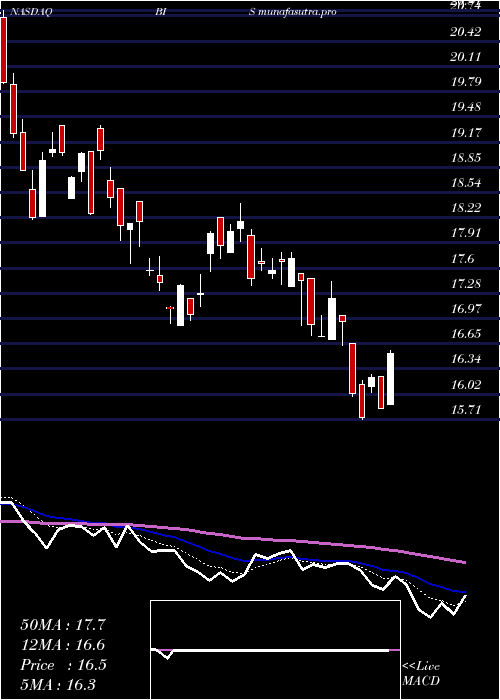Click the 17.28 price axis label

pyautogui.click(x=466, y=283)
